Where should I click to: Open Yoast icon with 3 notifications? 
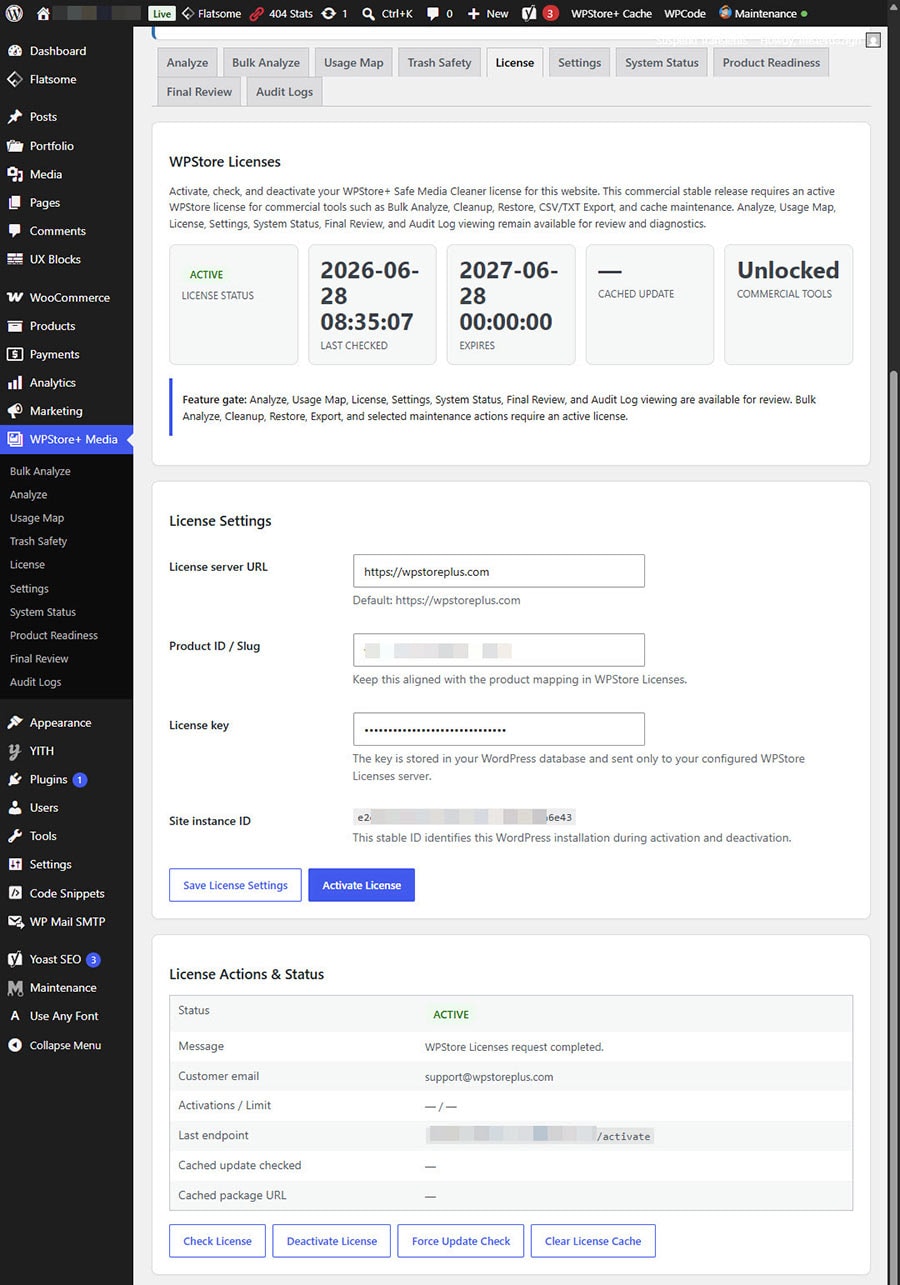pos(540,14)
